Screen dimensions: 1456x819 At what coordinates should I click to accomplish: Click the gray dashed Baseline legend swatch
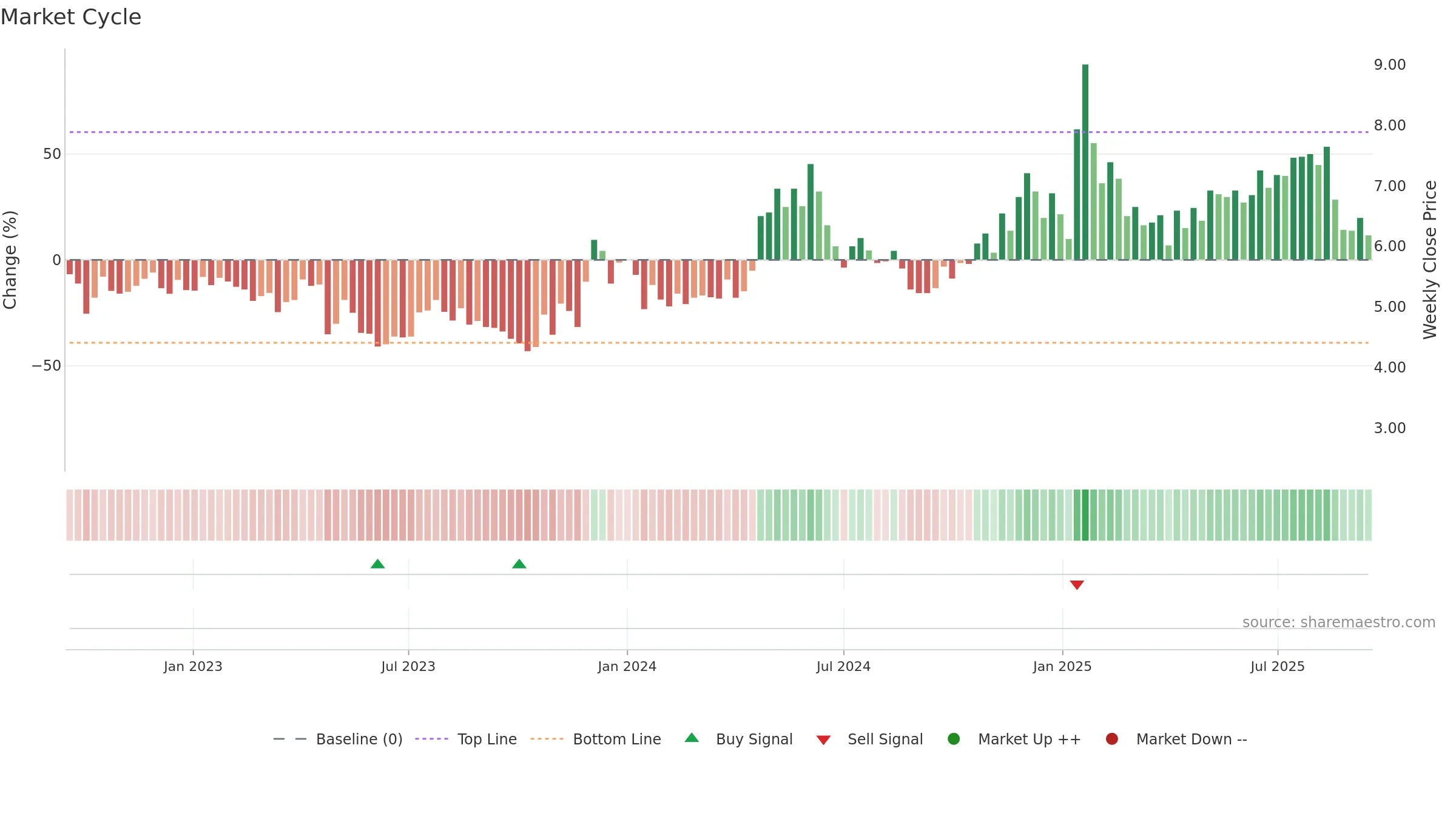(290, 739)
